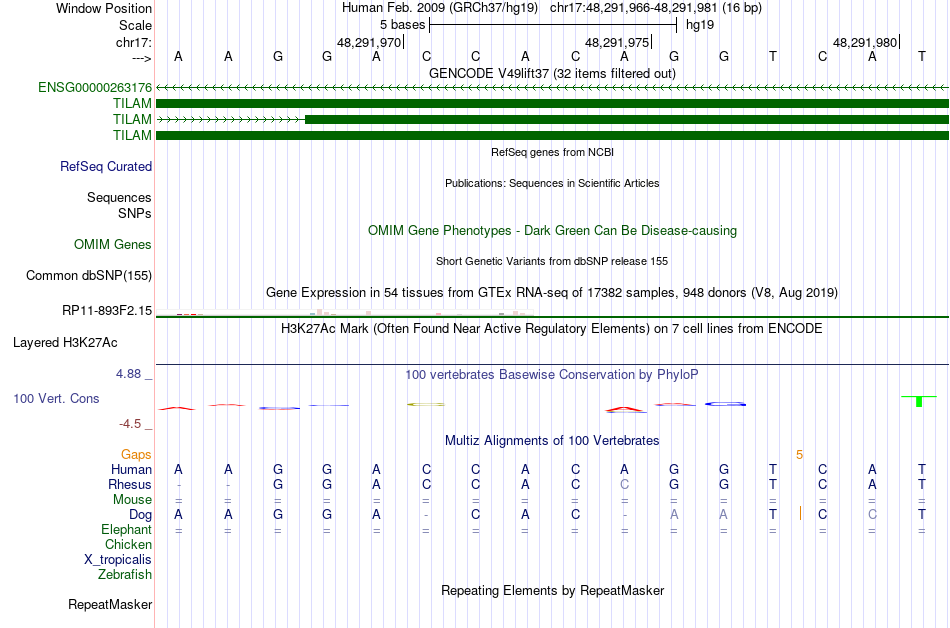Screen dimensions: 950x628
Task: Click the Rhesus alignment row label
Action: point(130,485)
